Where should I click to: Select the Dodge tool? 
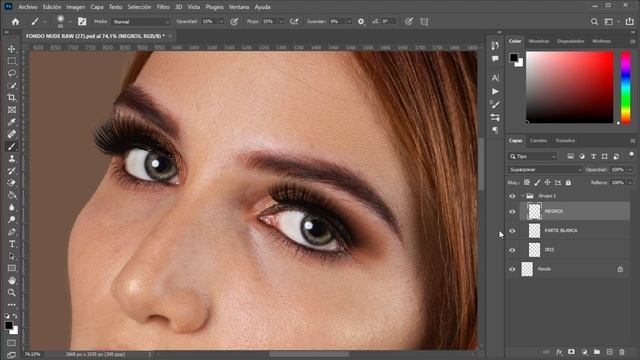point(11,220)
